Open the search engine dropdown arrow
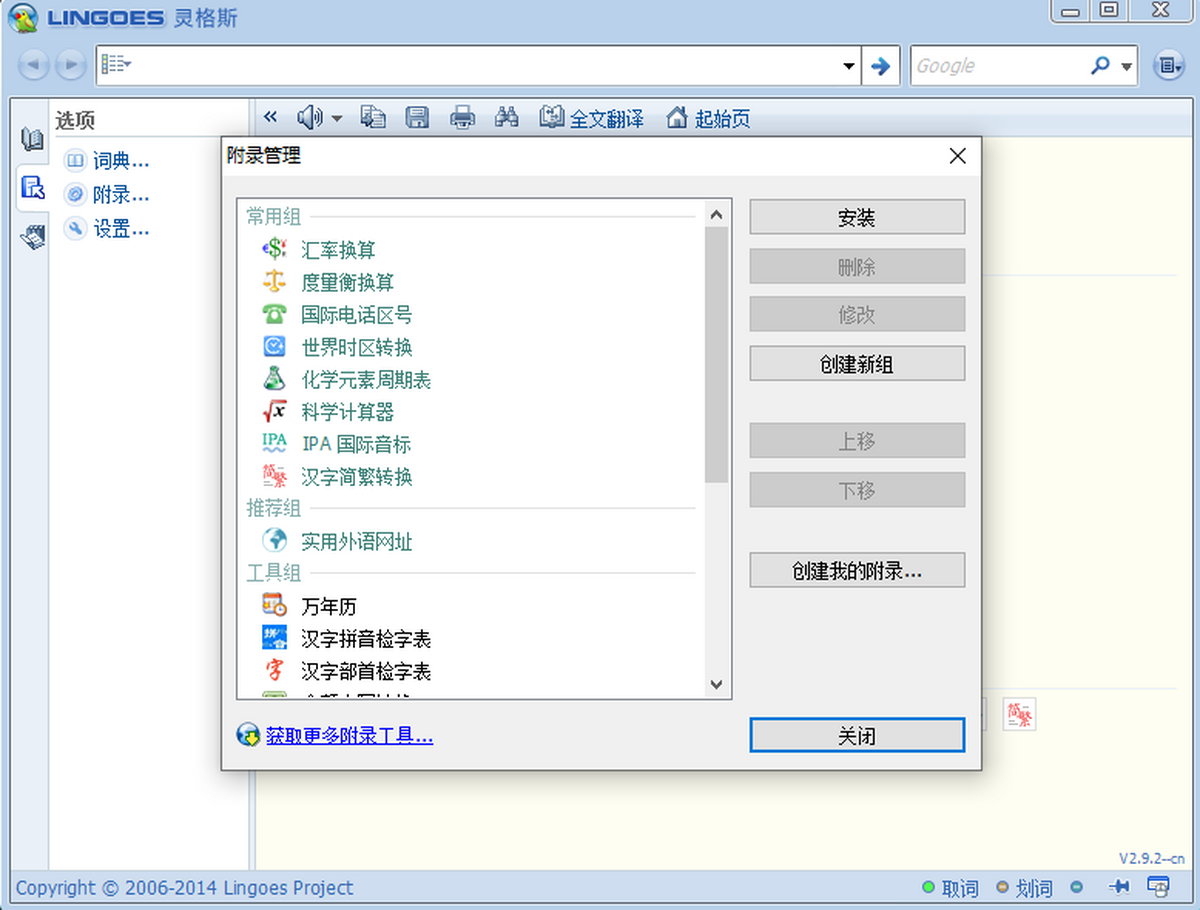The width and height of the screenshot is (1200, 910). [x=1127, y=67]
